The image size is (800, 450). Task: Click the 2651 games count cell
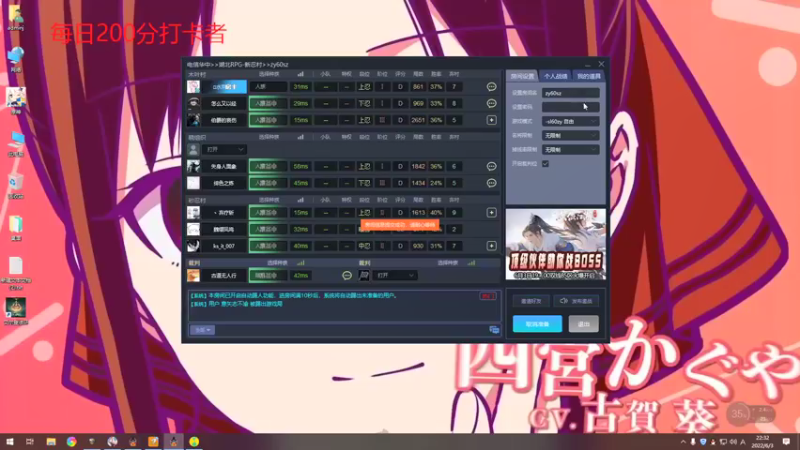[x=418, y=120]
